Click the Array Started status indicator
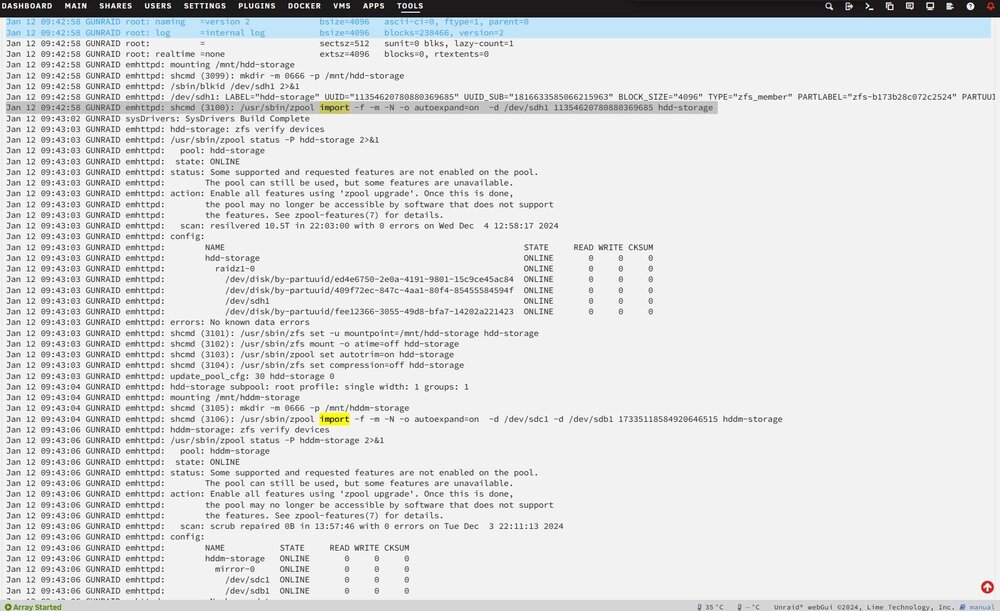 [33, 607]
